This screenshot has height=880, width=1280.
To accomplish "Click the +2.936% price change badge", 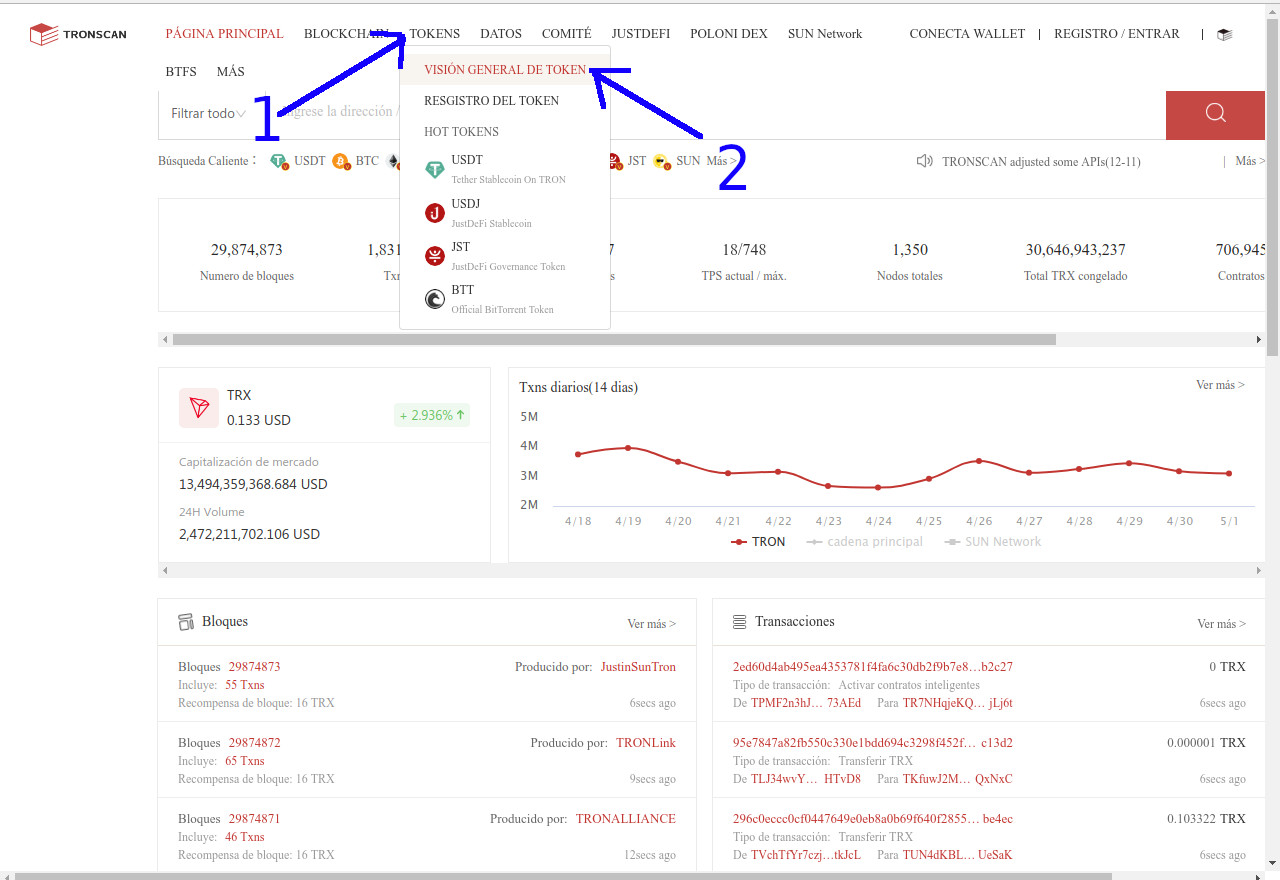I will tap(432, 415).
